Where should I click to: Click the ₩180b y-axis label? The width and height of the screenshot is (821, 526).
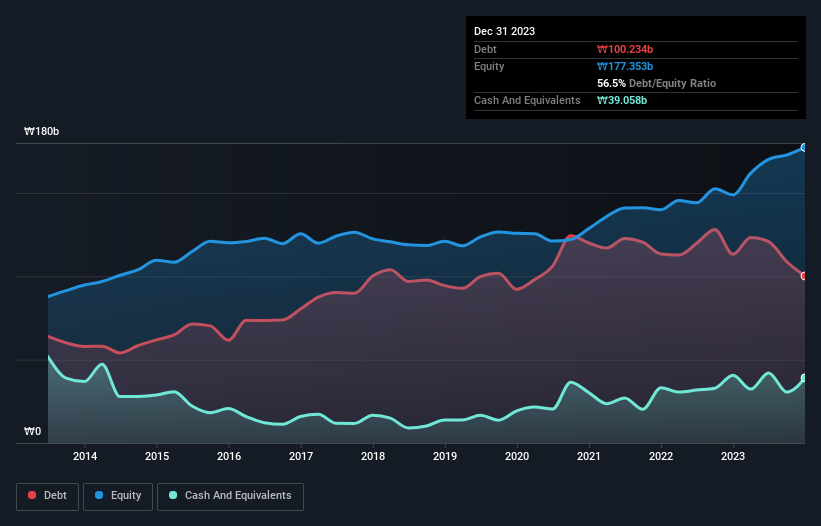click(x=41, y=131)
